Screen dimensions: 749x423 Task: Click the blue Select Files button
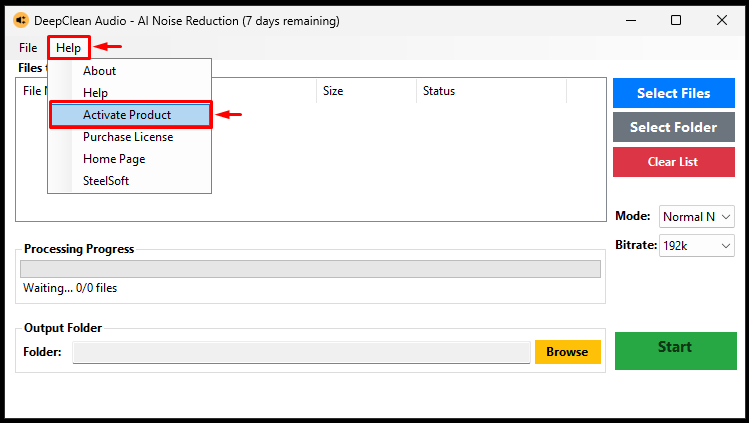coord(674,93)
